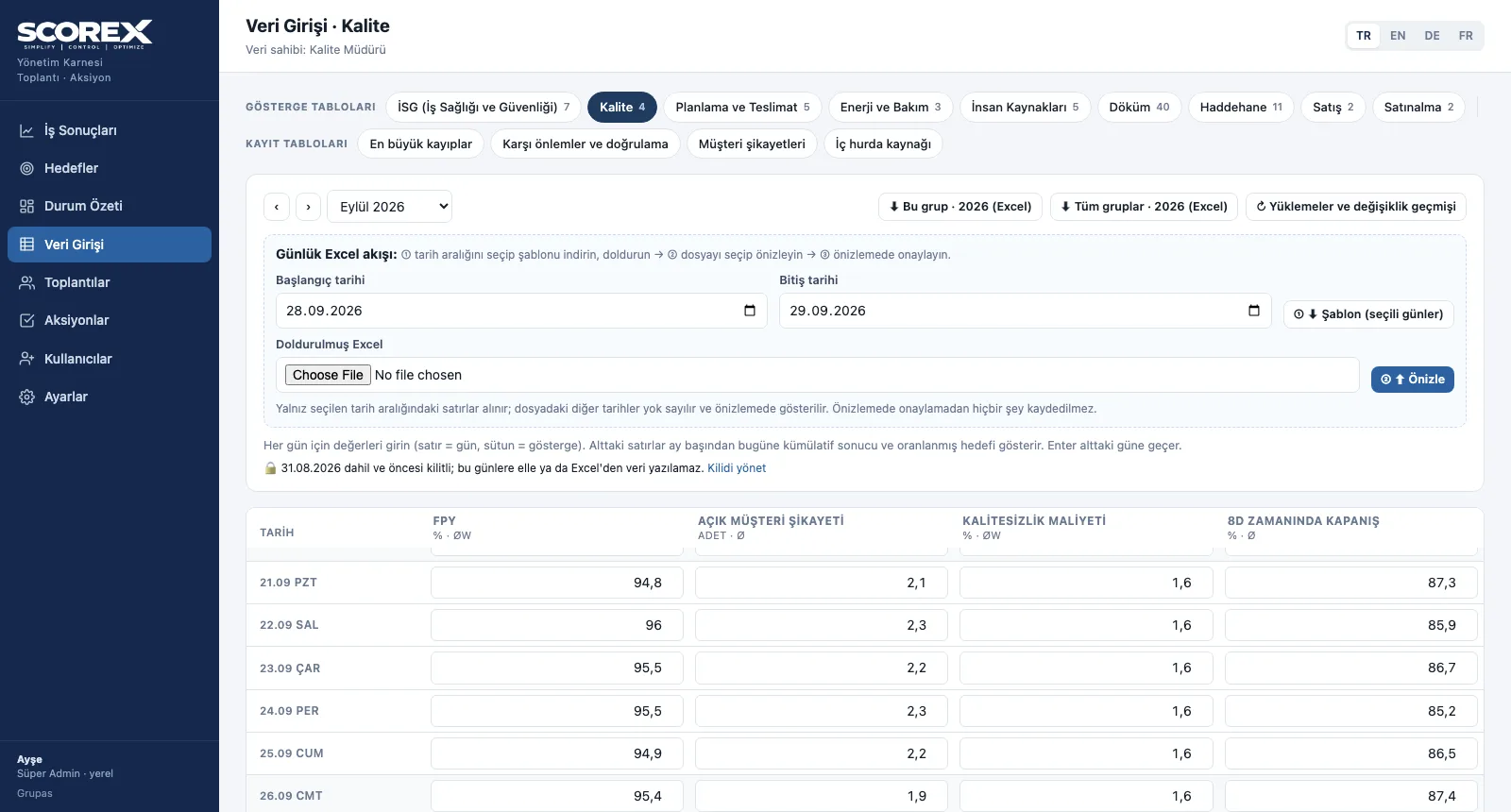Open the Eylül 2026 month dropdown
The image size is (1511, 812).
pyautogui.click(x=389, y=207)
